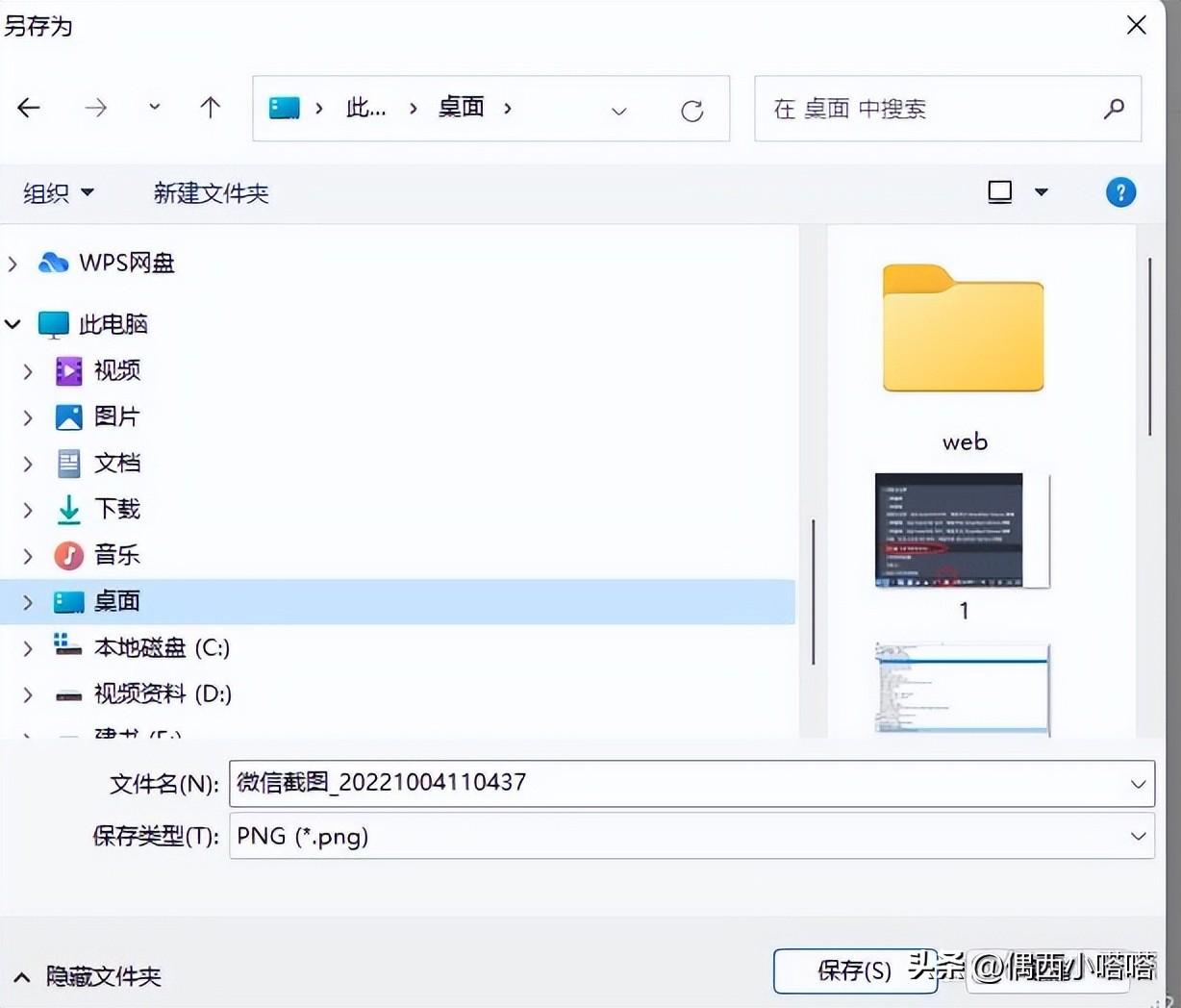Select the Downloads (下载) folder

[x=116, y=509]
